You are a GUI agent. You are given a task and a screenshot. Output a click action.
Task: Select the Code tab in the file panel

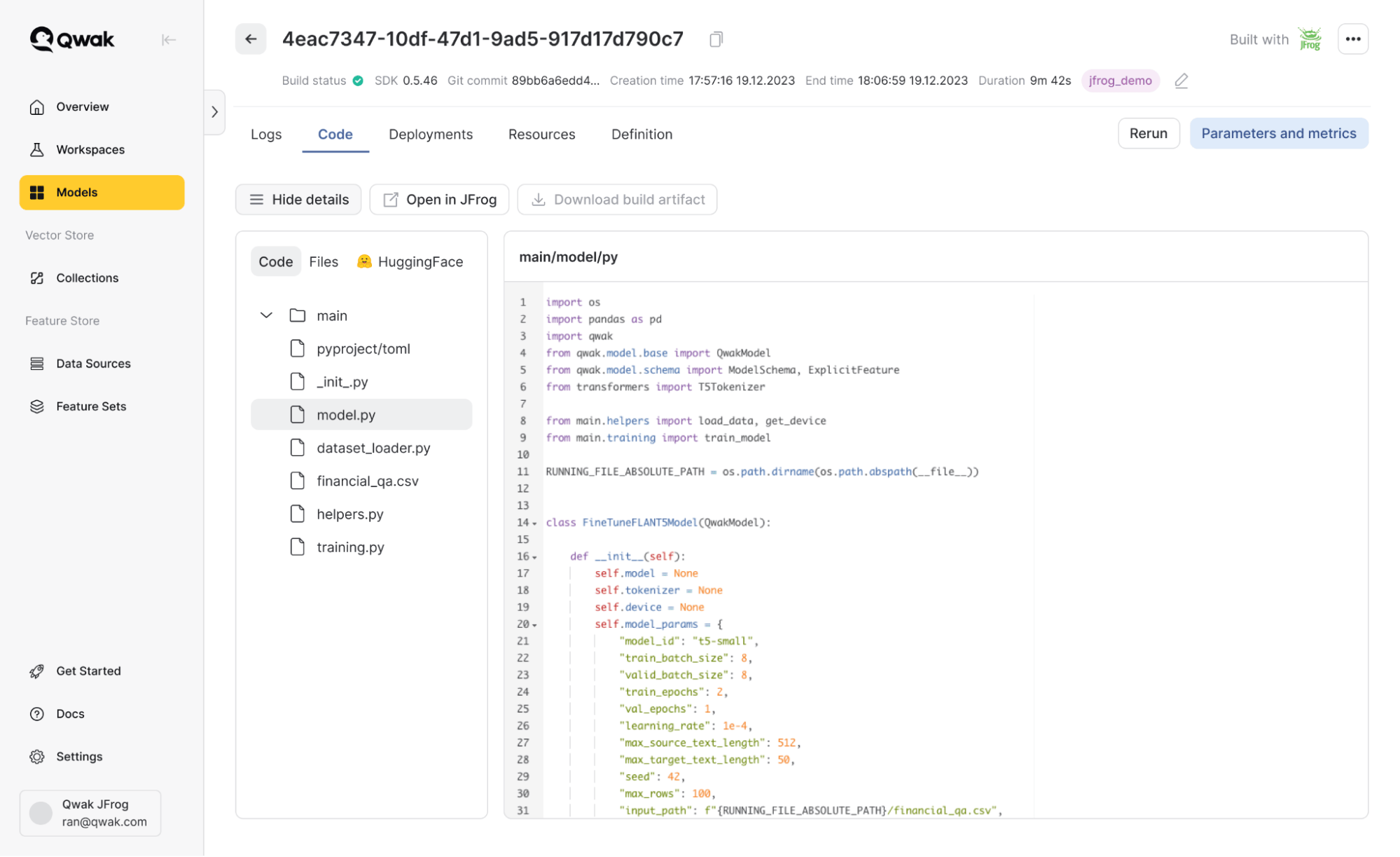[x=276, y=261]
